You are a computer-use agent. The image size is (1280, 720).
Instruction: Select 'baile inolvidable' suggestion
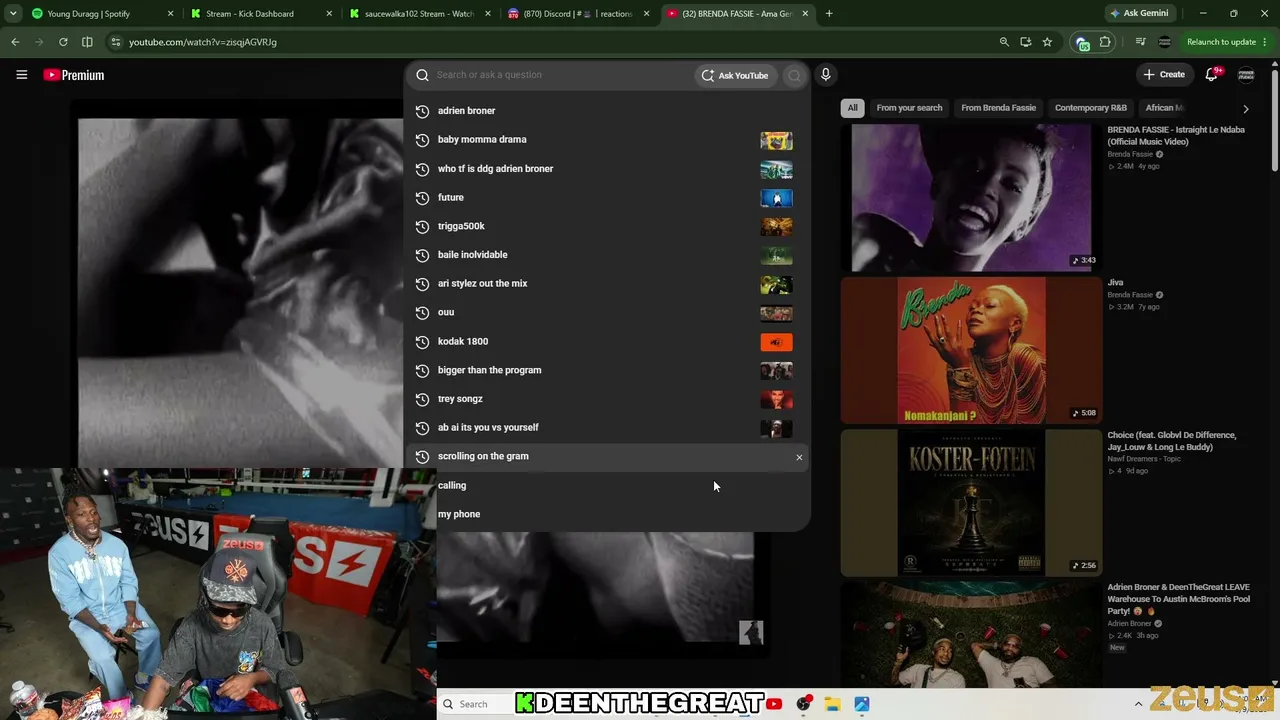pyautogui.click(x=606, y=255)
